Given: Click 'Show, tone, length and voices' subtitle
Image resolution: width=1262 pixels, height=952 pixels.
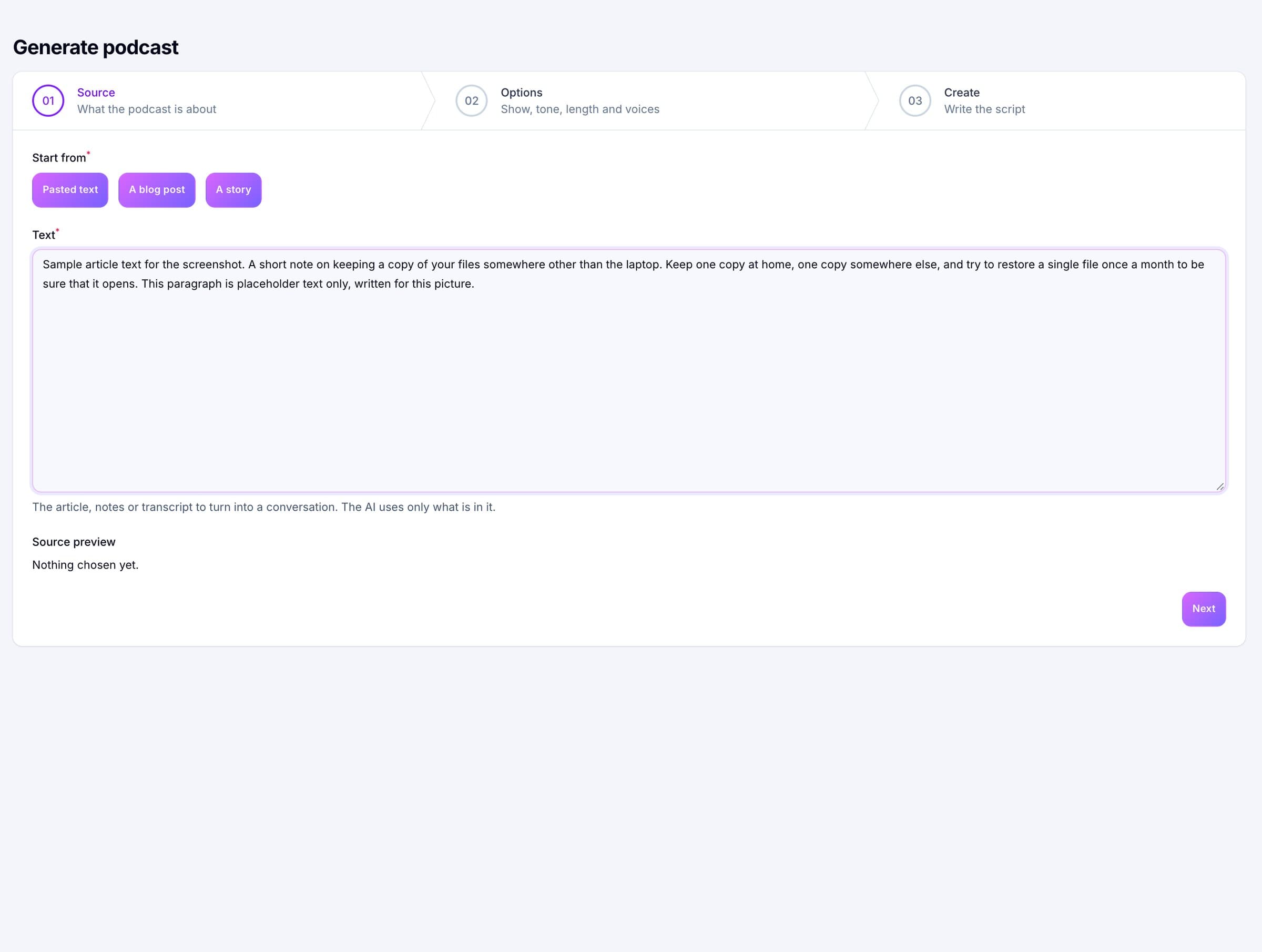Looking at the screenshot, I should [x=580, y=109].
